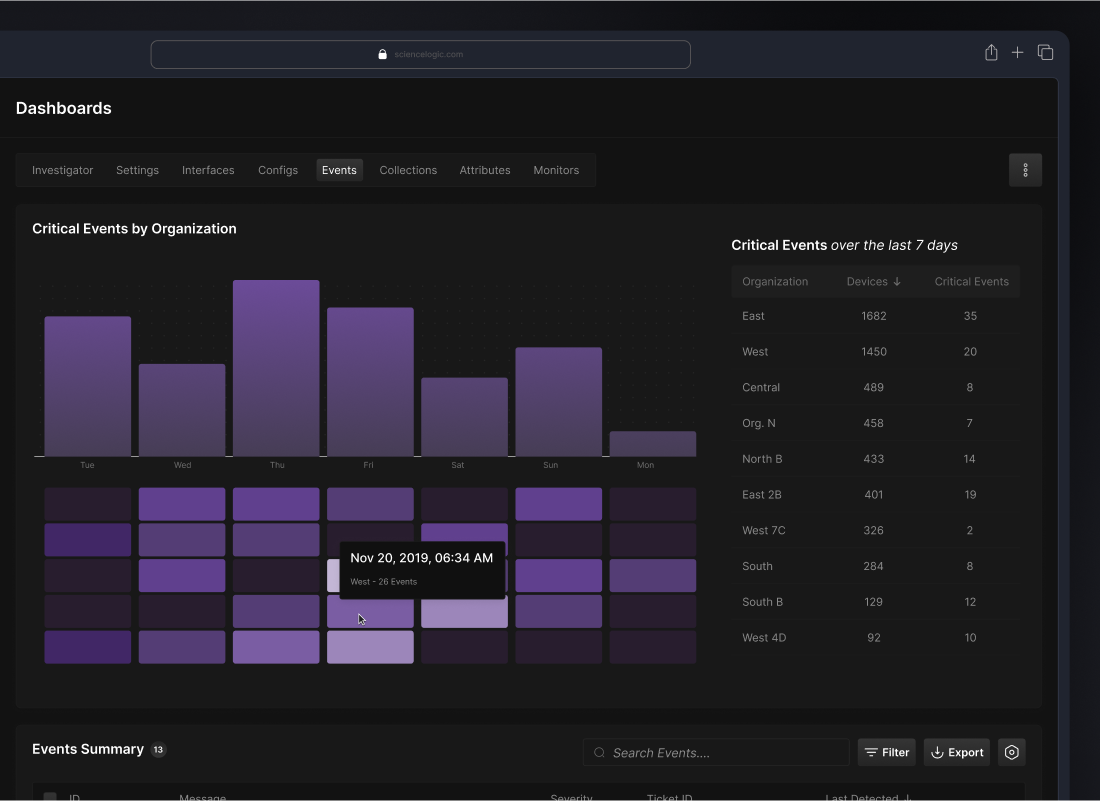The width and height of the screenshot is (1100, 801).
Task: Click the Export button
Action: tap(957, 752)
